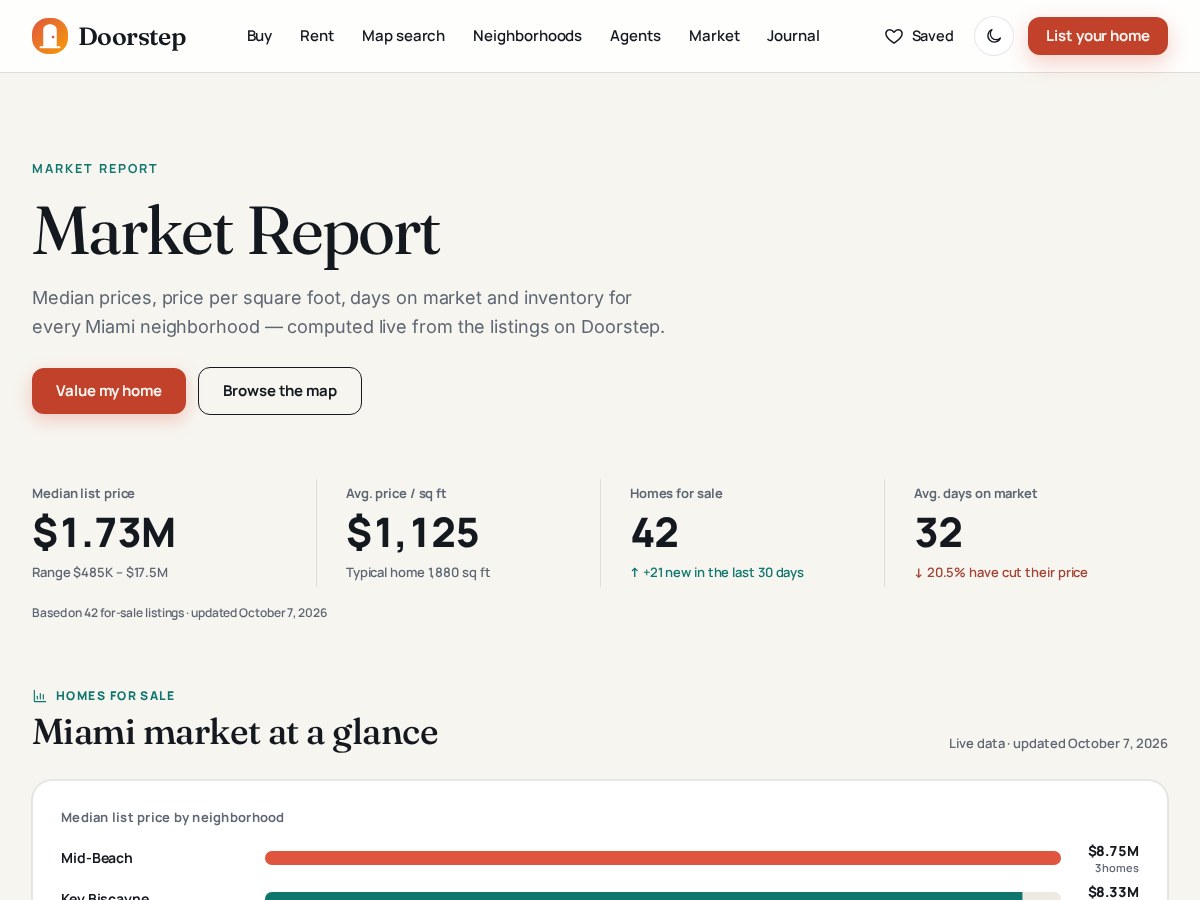
Task: Toggle dark mode with the moon icon
Action: (x=994, y=36)
